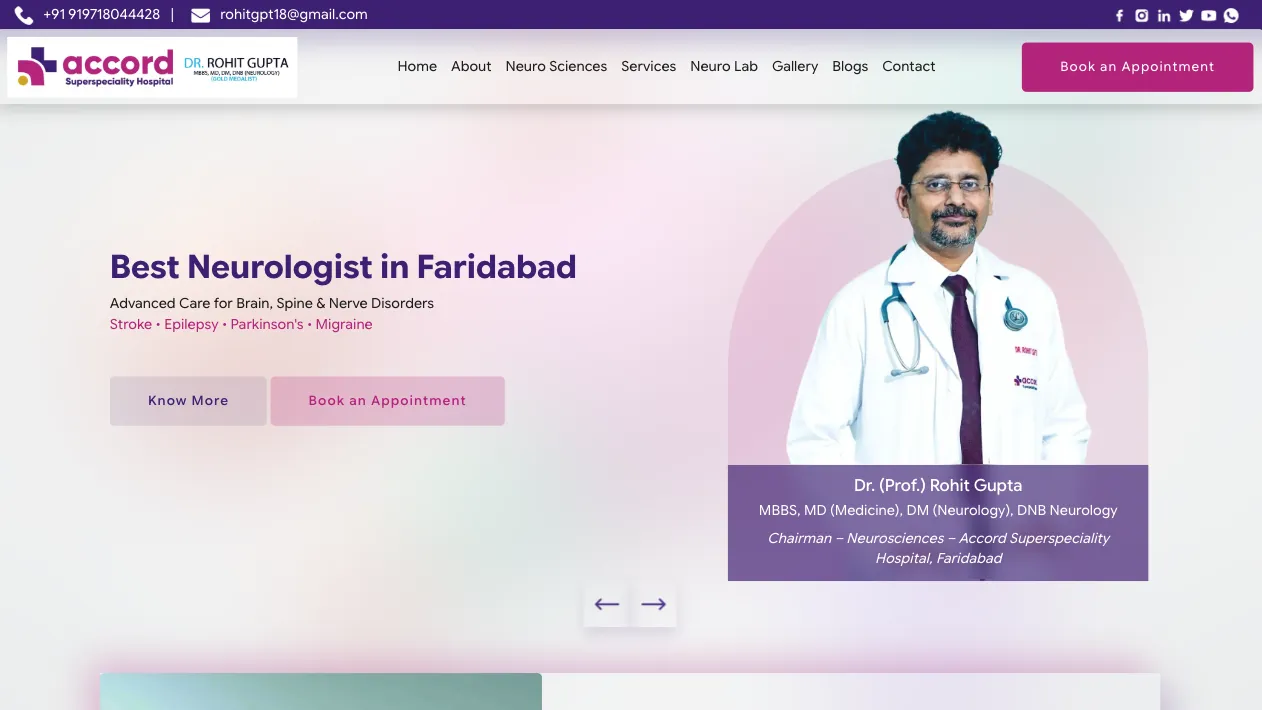This screenshot has width=1262, height=710.
Task: Click email rohitgpt18@gmail.com link
Action: pos(294,14)
